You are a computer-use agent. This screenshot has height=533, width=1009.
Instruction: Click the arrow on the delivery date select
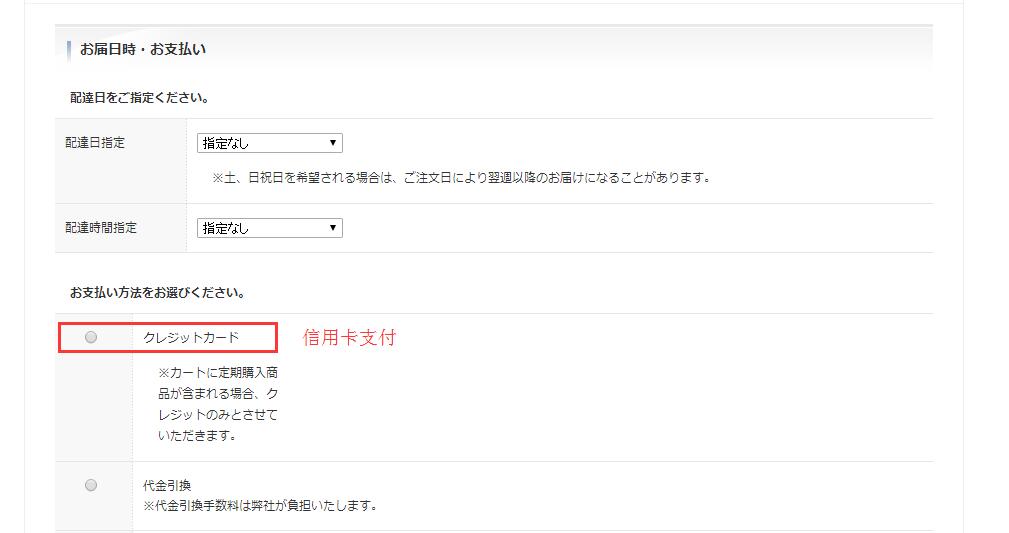point(333,143)
